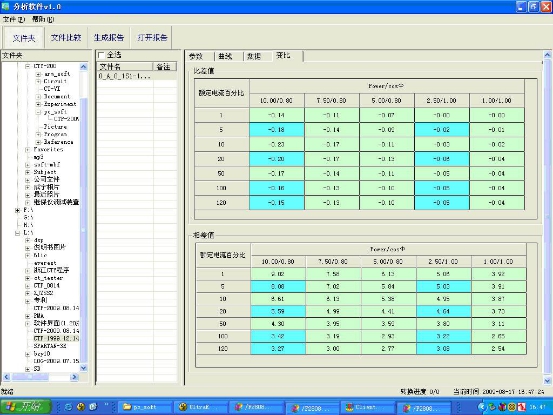Expand the Document folder node
The width and height of the screenshot is (553, 415).
coord(38,97)
